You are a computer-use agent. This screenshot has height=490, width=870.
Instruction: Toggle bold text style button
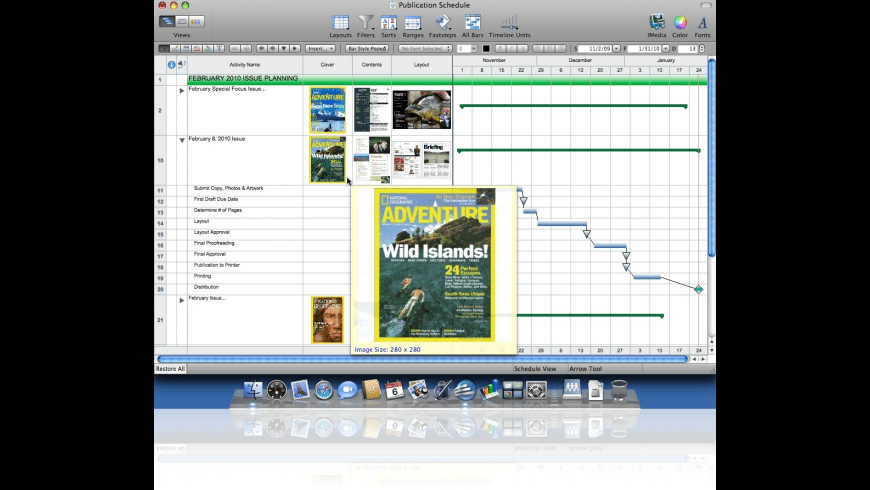(x=500, y=48)
